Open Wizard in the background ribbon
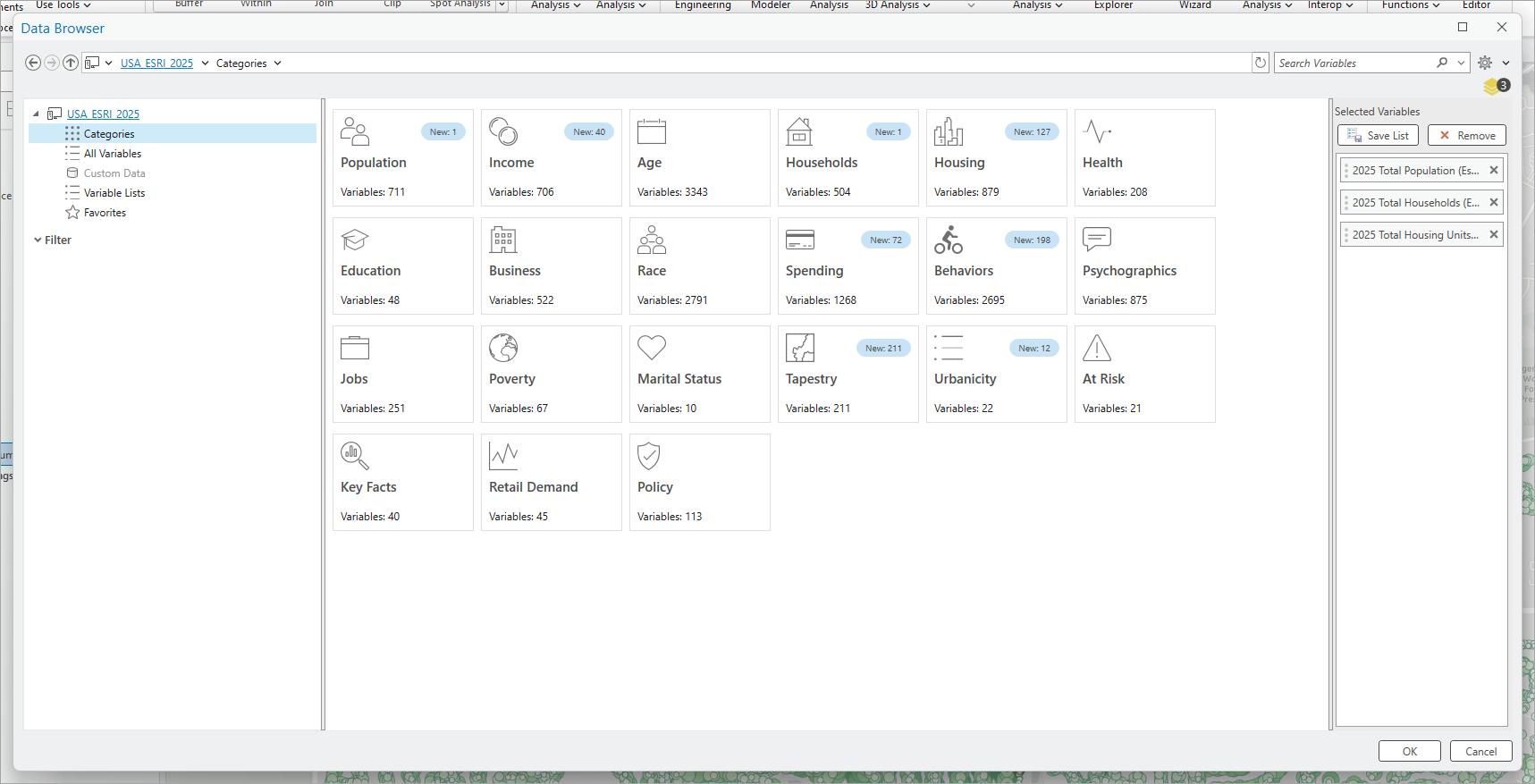This screenshot has width=1535, height=784. (x=1195, y=5)
